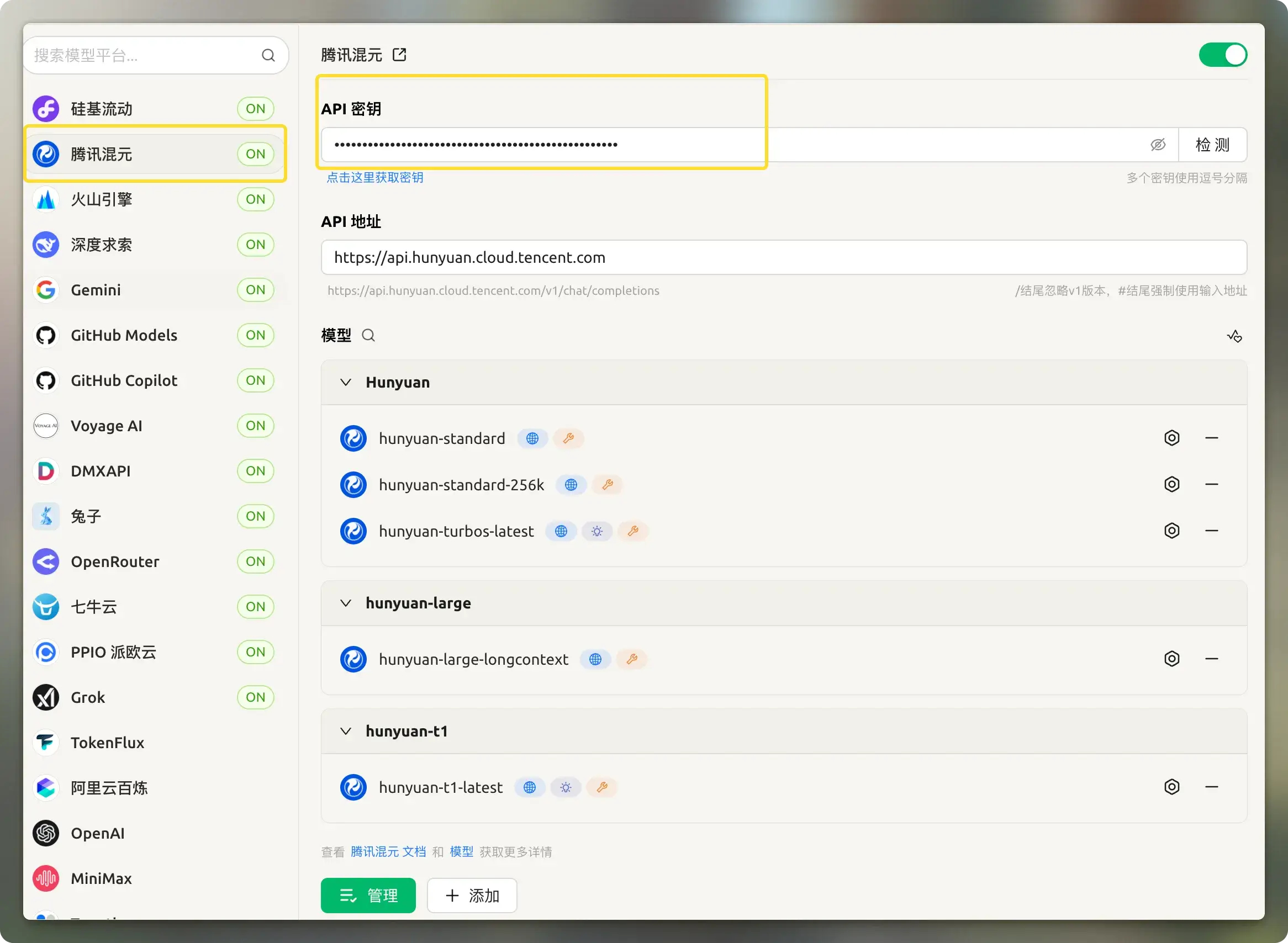Open settings gear for hunyuan-standard-256k
Image resolution: width=1288 pixels, height=943 pixels.
click(x=1171, y=485)
